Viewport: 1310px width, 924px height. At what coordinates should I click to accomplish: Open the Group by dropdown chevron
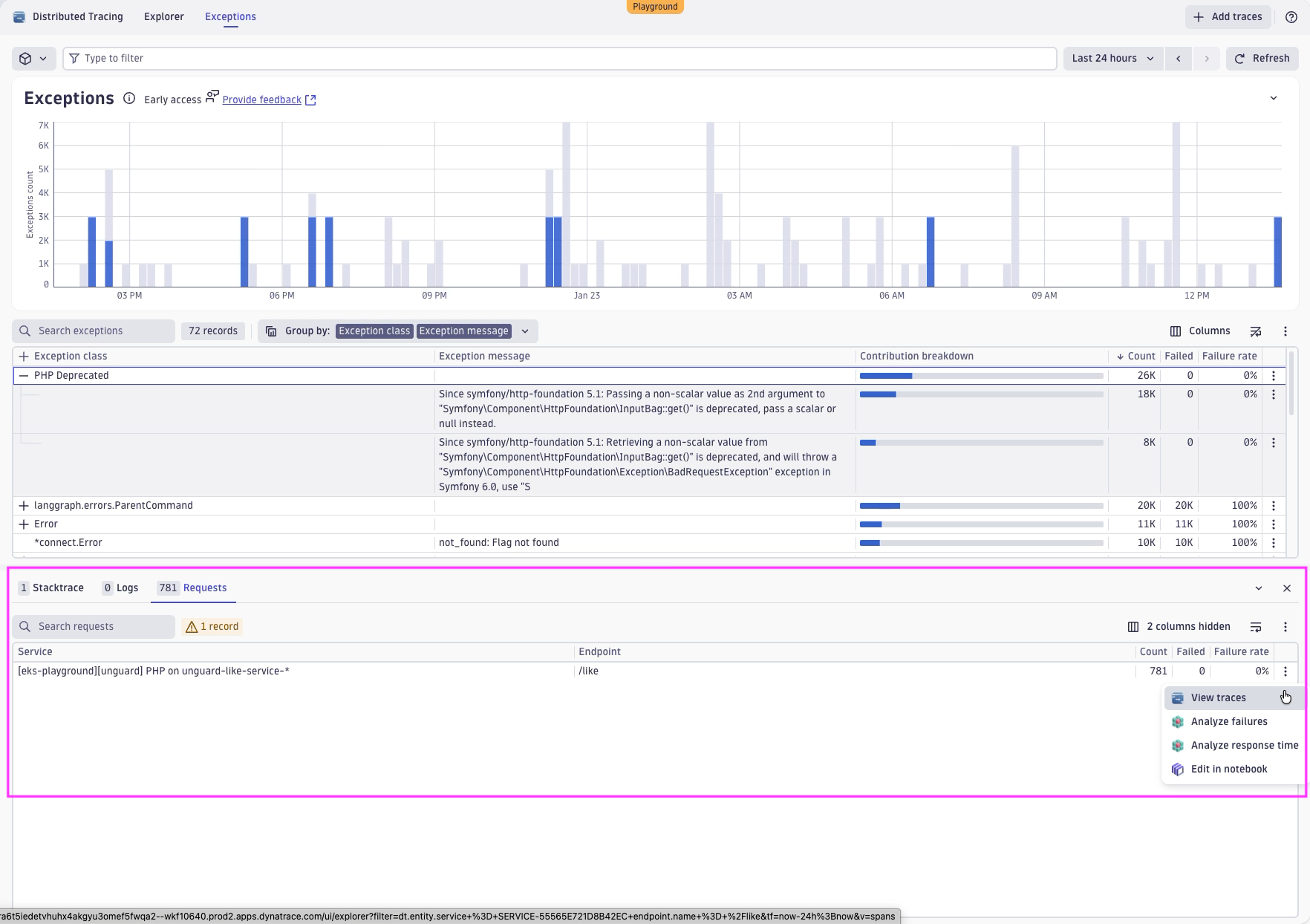coord(525,331)
